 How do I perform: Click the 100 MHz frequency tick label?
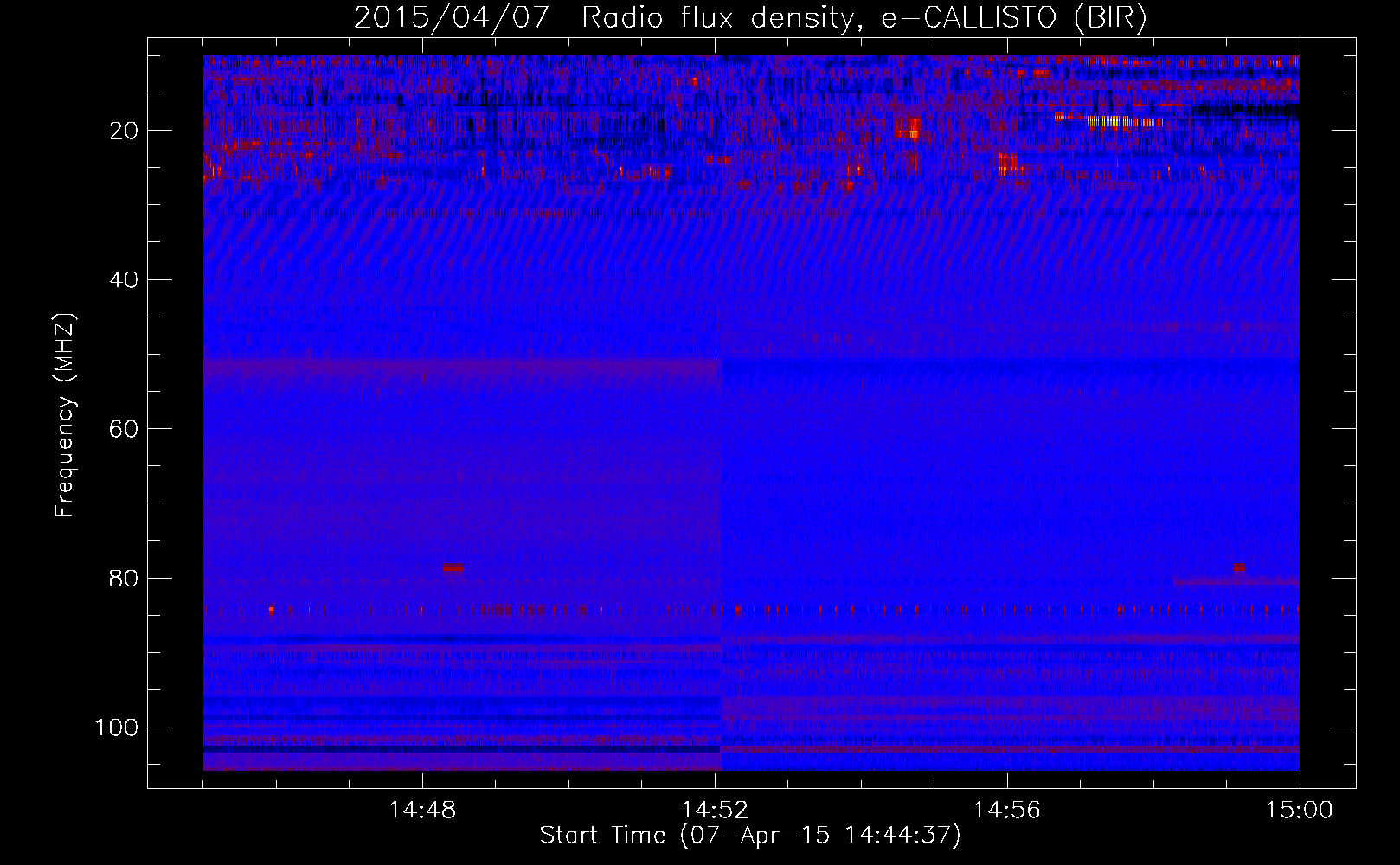[117, 727]
